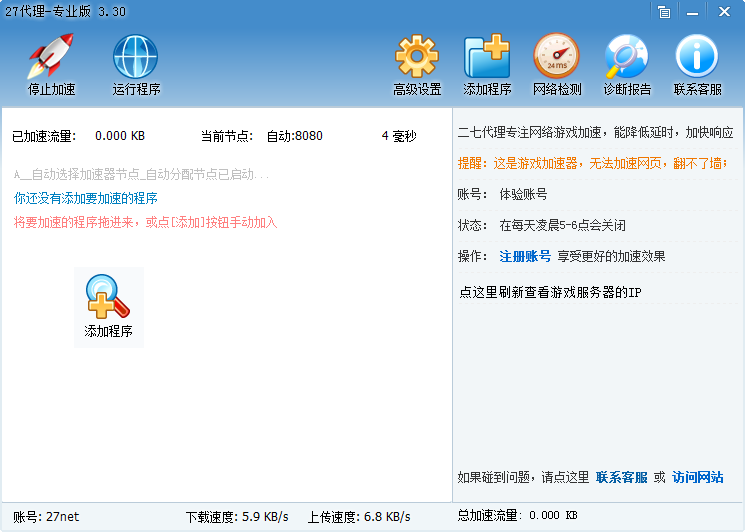Open the title bar menu icon
The height and width of the screenshot is (532, 745).
(664, 11)
